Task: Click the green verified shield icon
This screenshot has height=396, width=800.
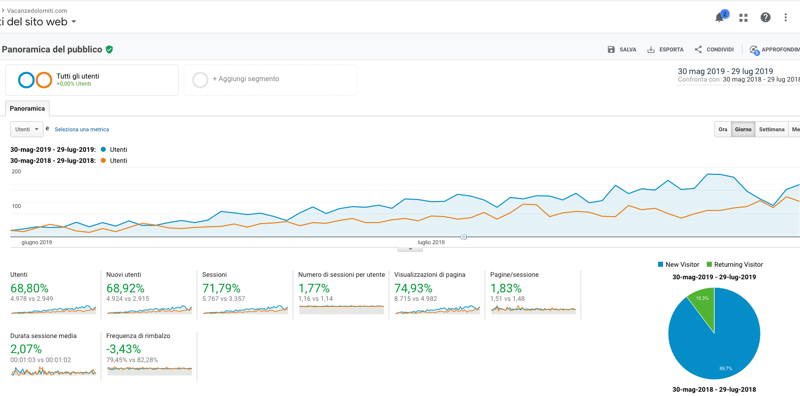Action: [x=109, y=50]
